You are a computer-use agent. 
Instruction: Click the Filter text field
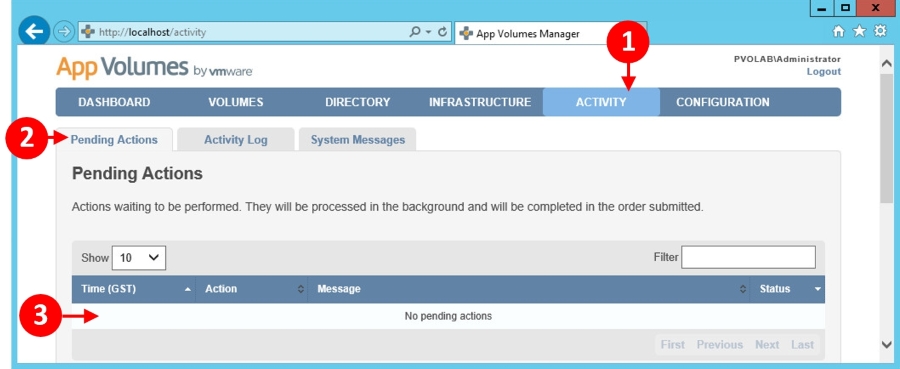click(748, 257)
